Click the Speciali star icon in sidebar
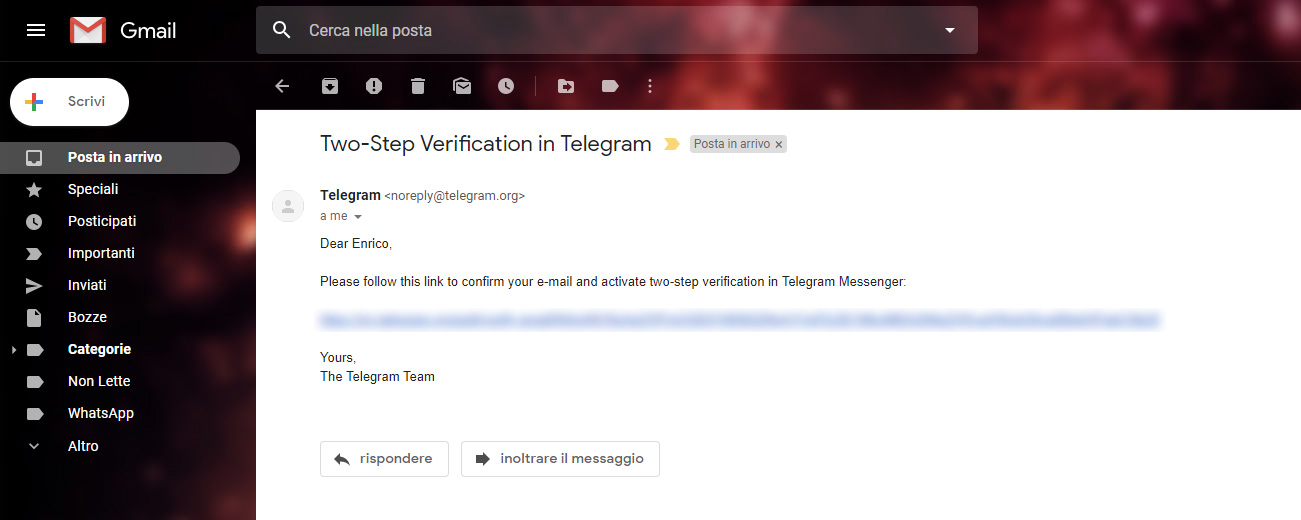Screen dimensions: 1301x520 [x=34, y=189]
